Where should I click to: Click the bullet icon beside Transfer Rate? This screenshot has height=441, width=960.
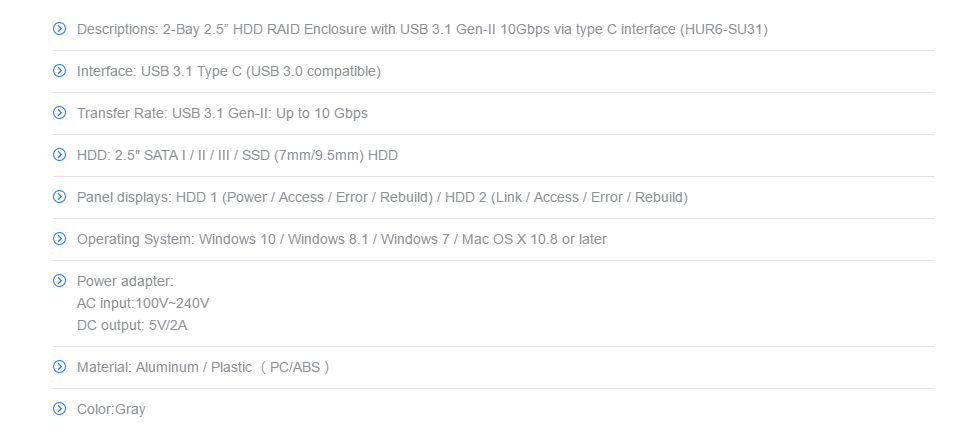point(59,112)
